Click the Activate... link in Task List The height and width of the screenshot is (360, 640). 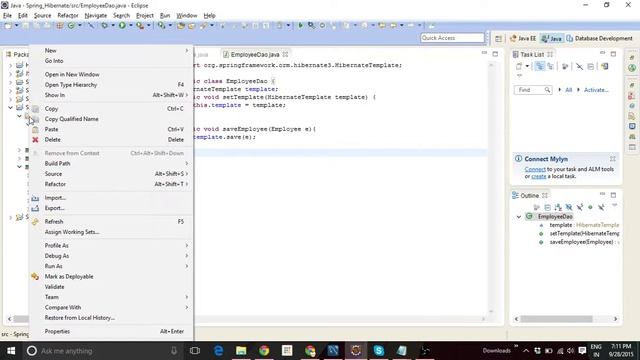click(596, 90)
